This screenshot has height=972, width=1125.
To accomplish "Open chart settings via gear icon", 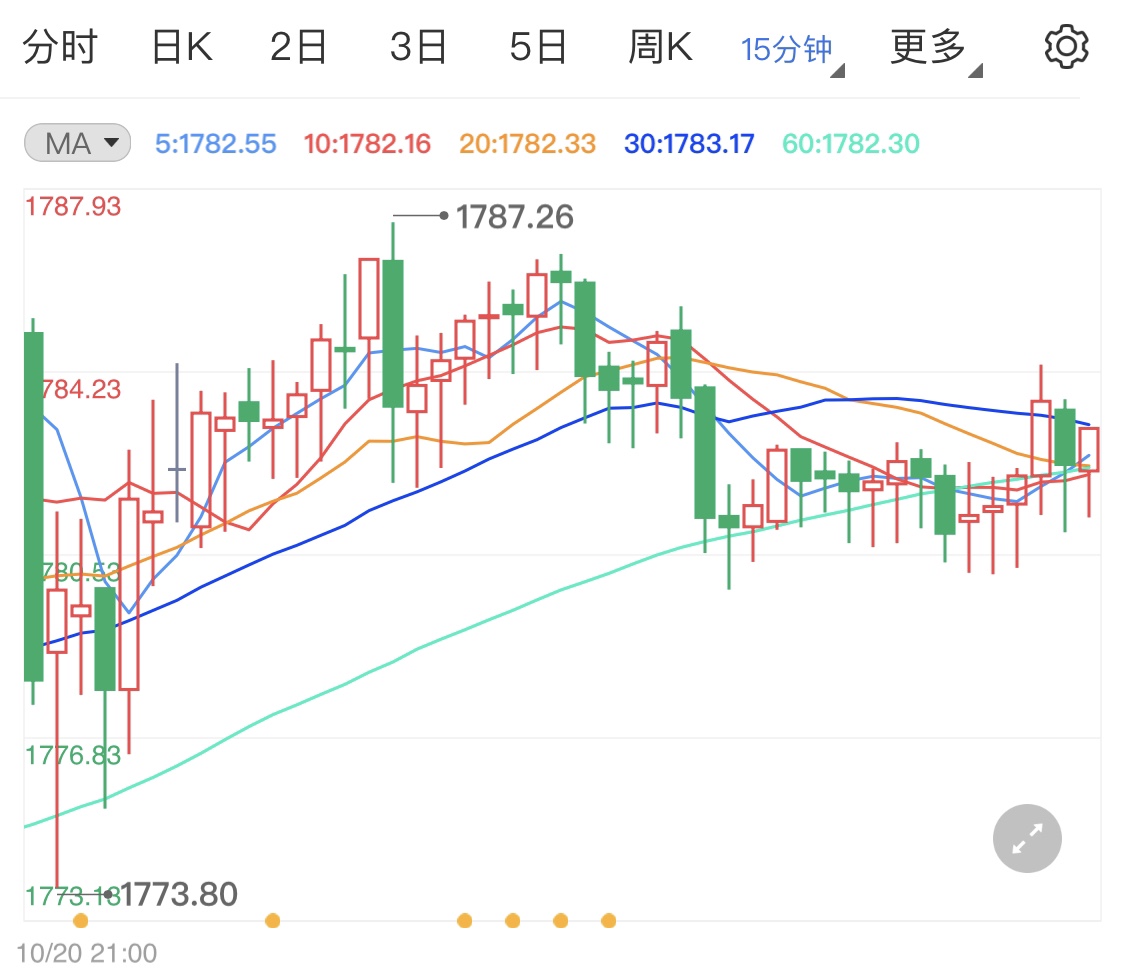I will pos(1066,44).
